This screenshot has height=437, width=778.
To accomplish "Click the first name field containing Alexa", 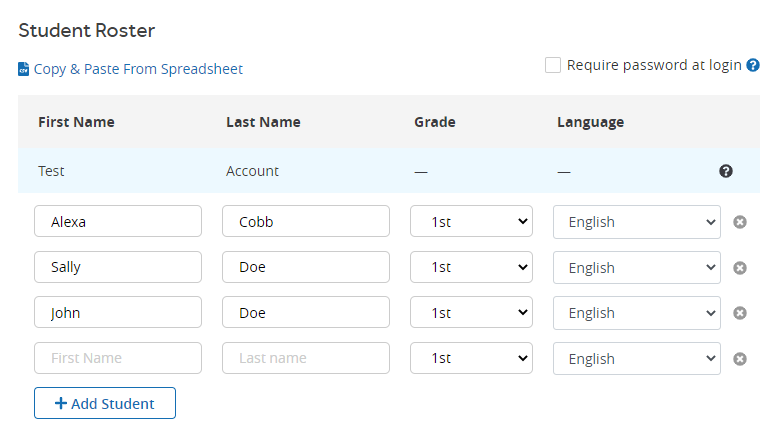I will [x=118, y=222].
